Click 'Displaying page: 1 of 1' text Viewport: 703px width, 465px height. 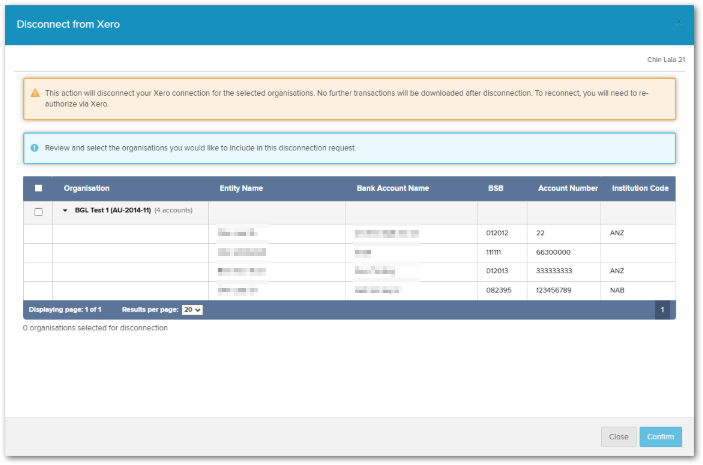pyautogui.click(x=65, y=310)
